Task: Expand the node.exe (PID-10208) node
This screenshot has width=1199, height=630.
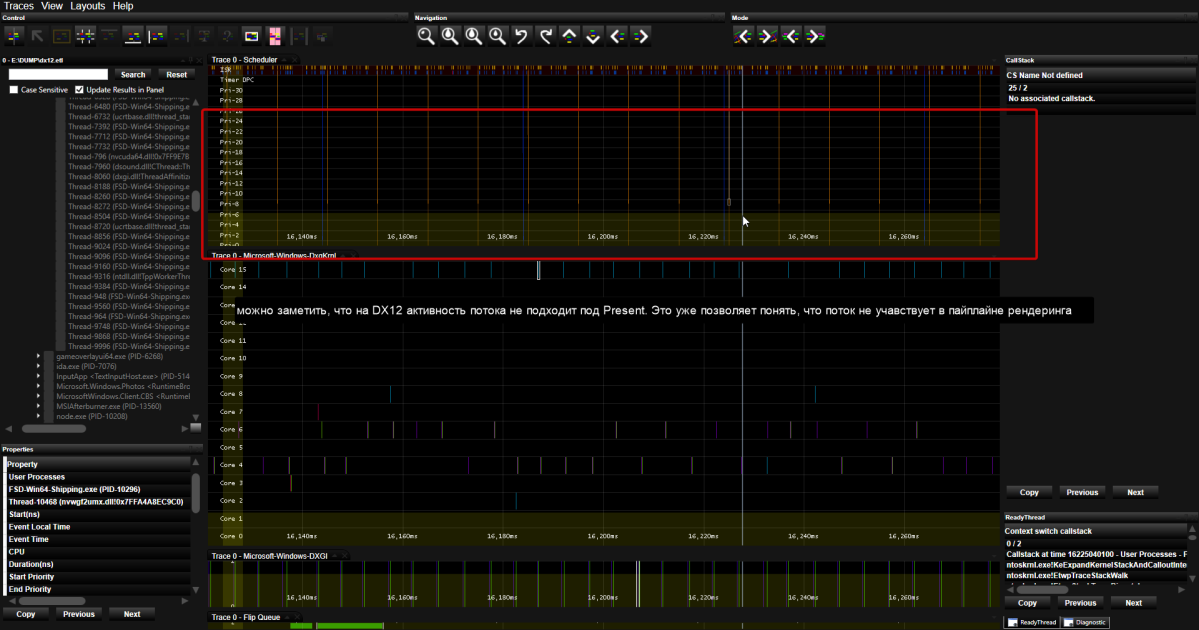Action: pos(38,416)
